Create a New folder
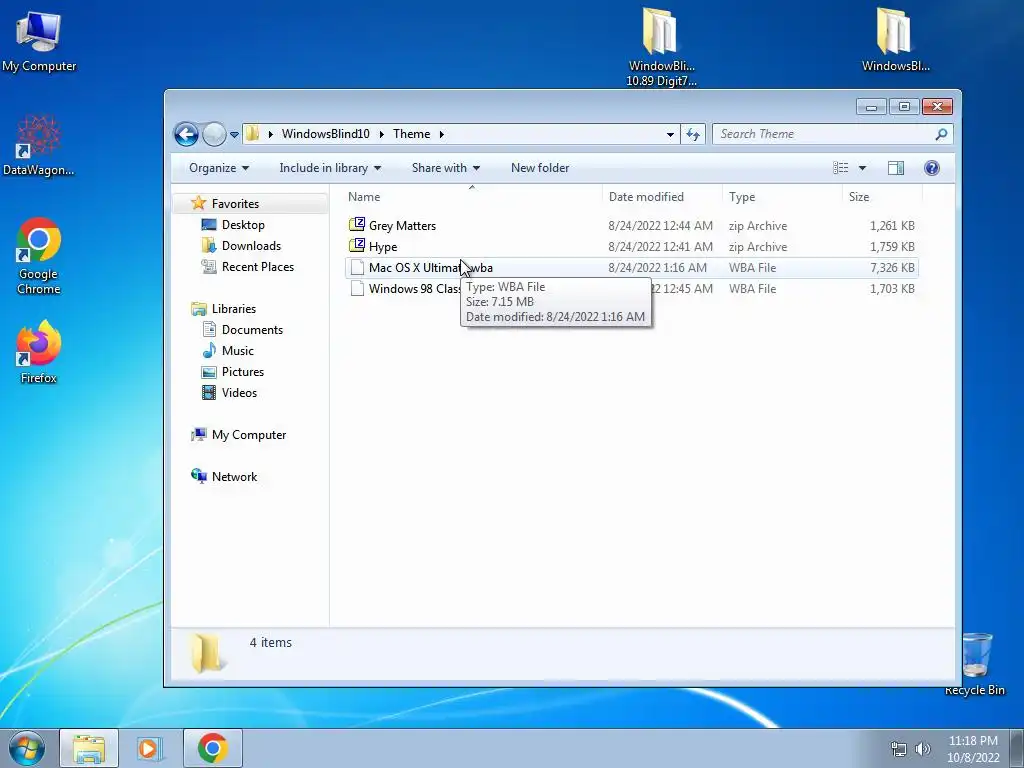The height and width of the screenshot is (768, 1024). tap(540, 168)
